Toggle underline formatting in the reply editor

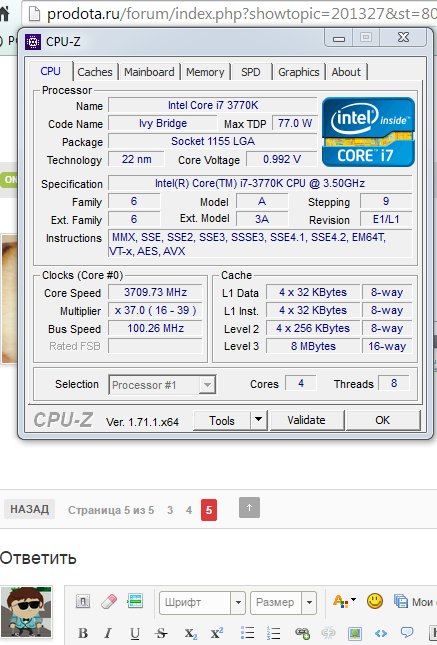[135, 633]
